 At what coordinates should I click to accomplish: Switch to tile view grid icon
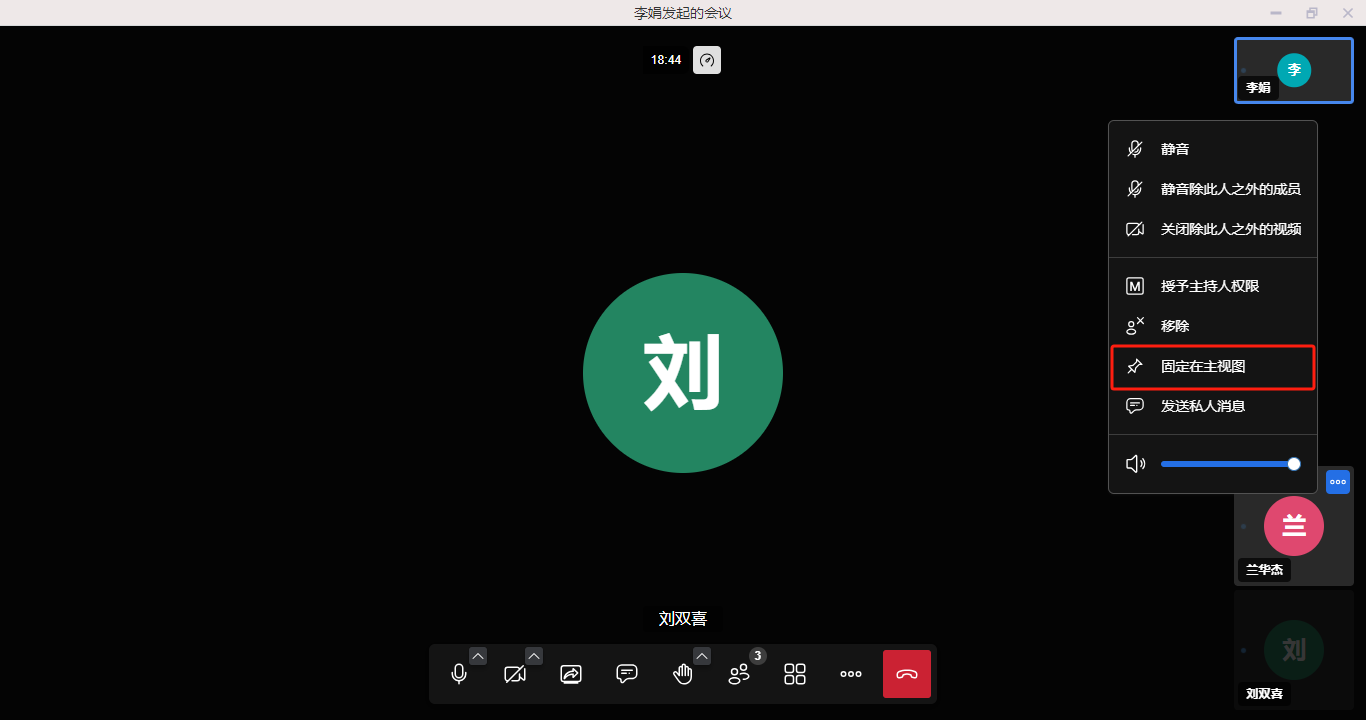pos(795,674)
